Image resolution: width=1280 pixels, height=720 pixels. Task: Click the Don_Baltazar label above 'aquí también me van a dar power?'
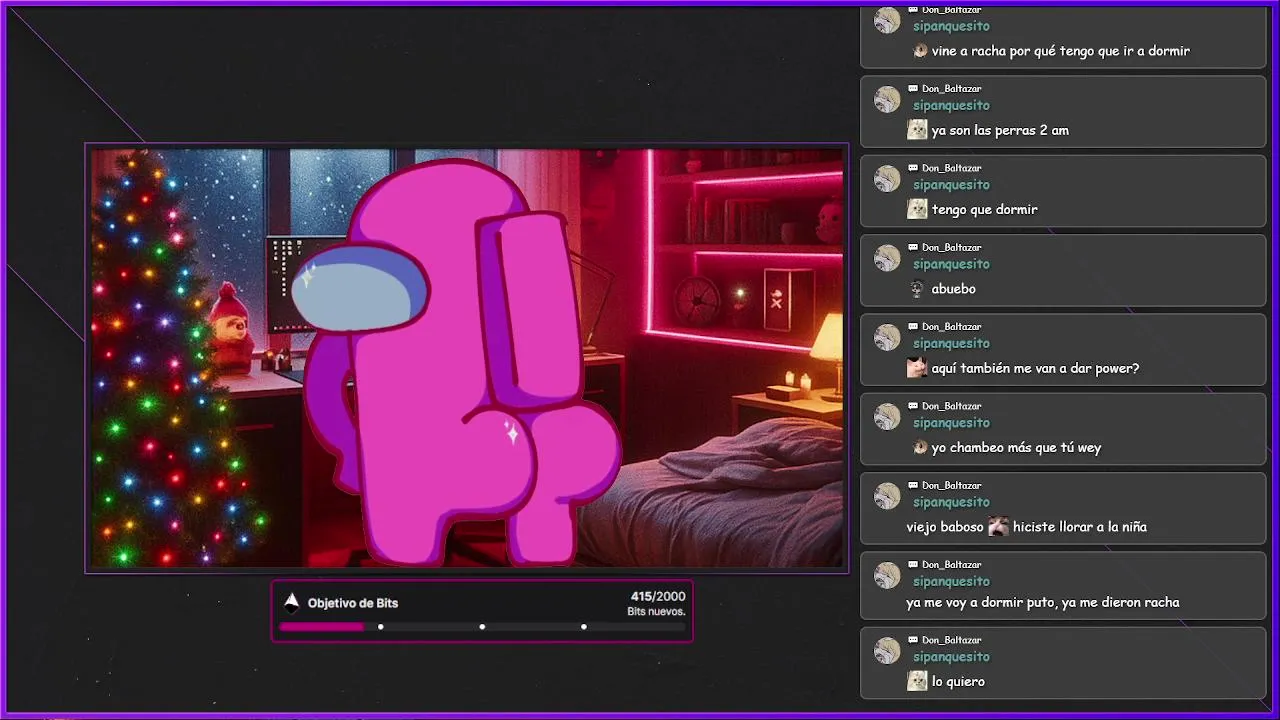coord(951,327)
